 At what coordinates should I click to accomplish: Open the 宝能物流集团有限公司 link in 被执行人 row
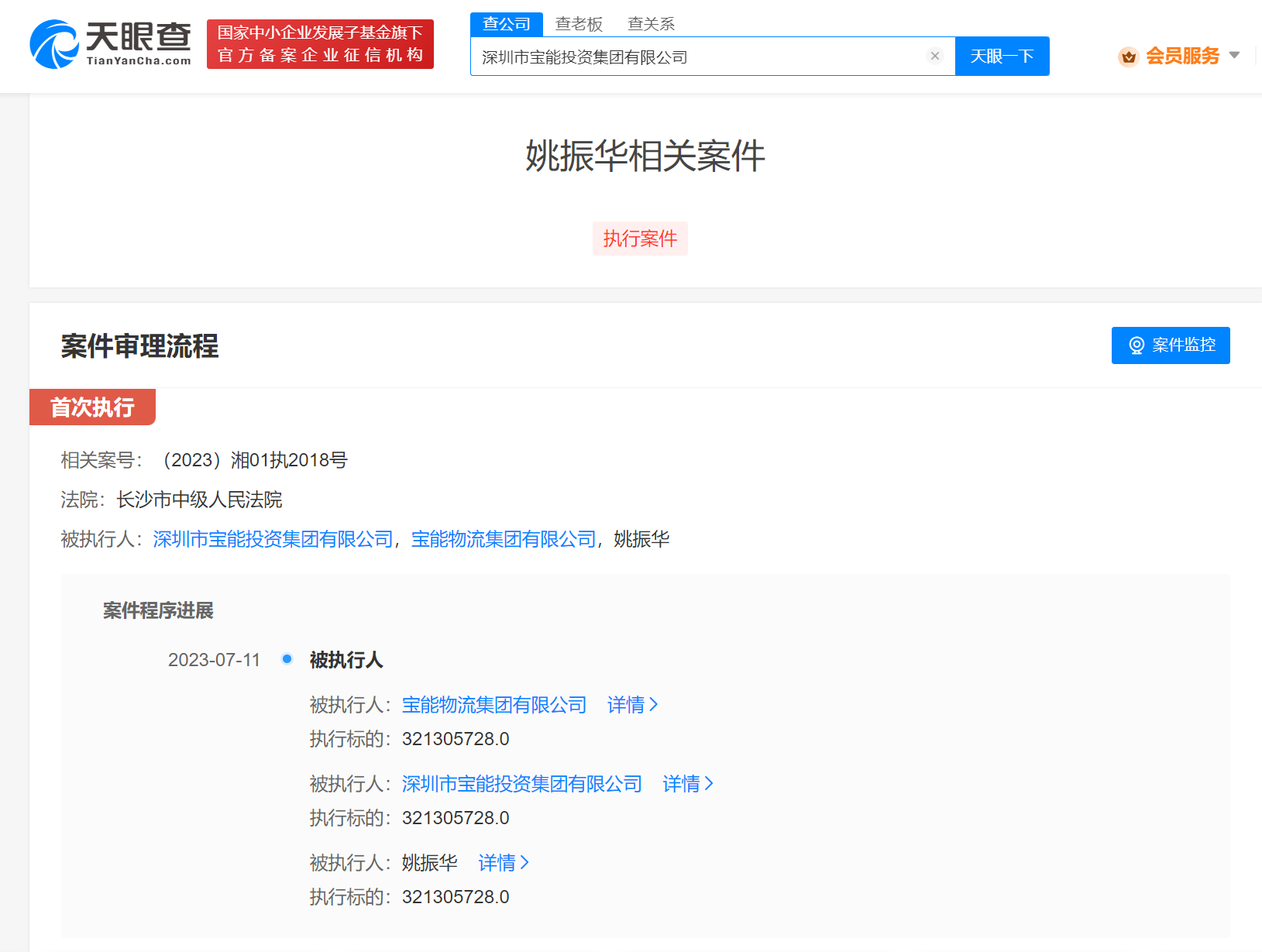(502, 538)
